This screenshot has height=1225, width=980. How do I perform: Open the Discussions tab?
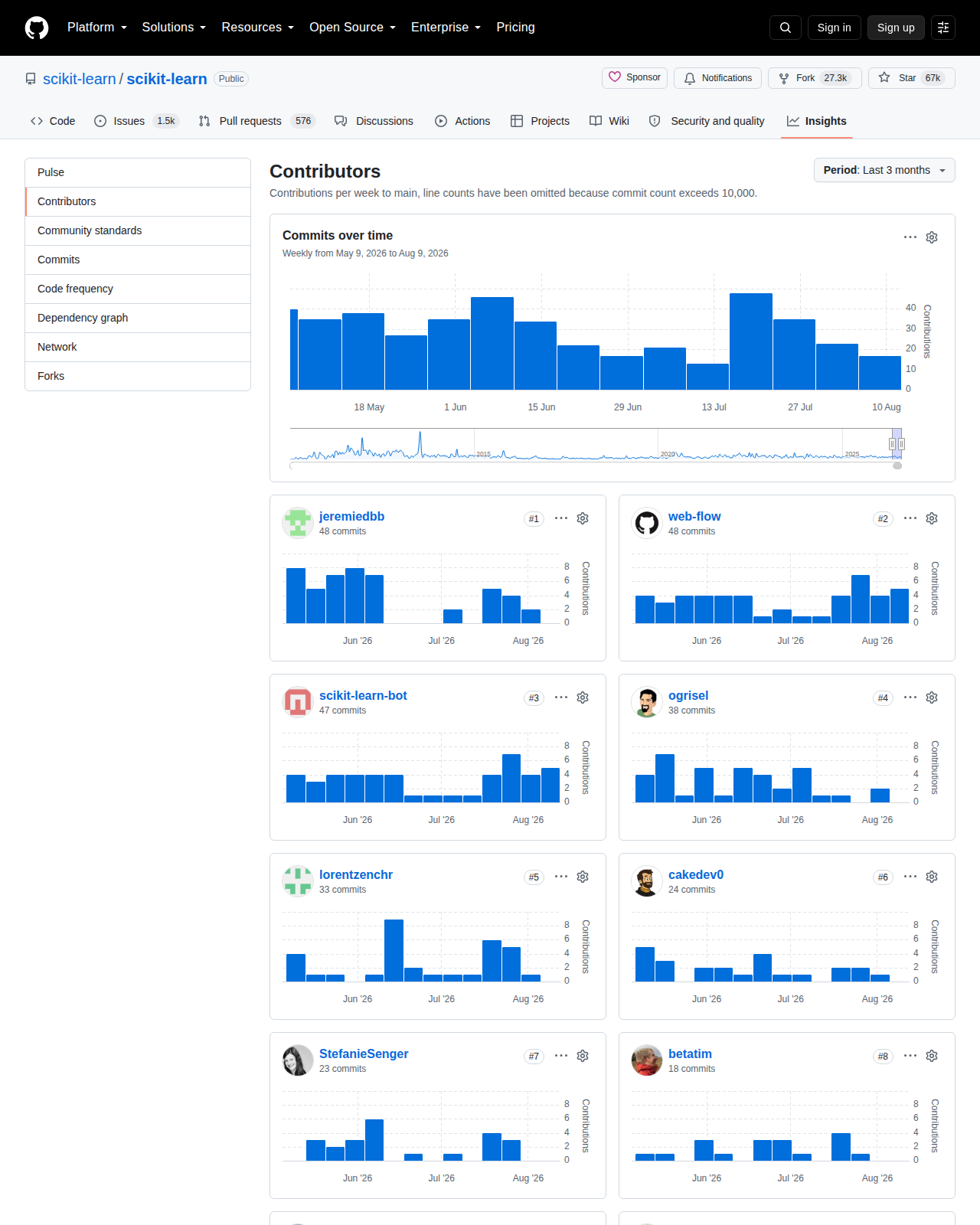click(x=374, y=121)
